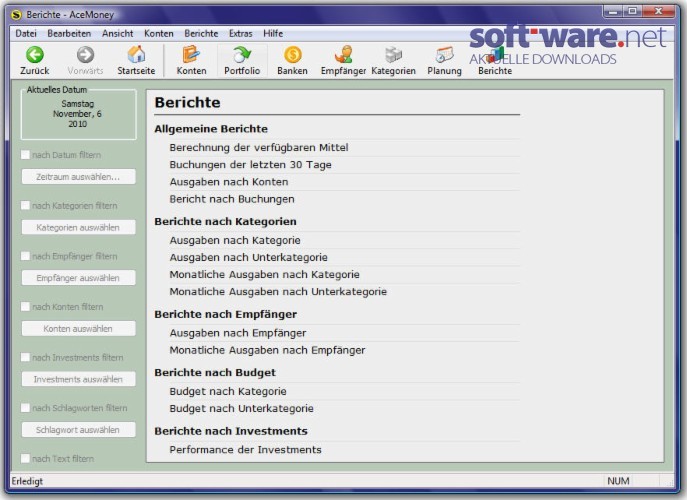The width and height of the screenshot is (687, 500).
Task: Enable nach Text filtern checkbox
Action: click(25, 458)
